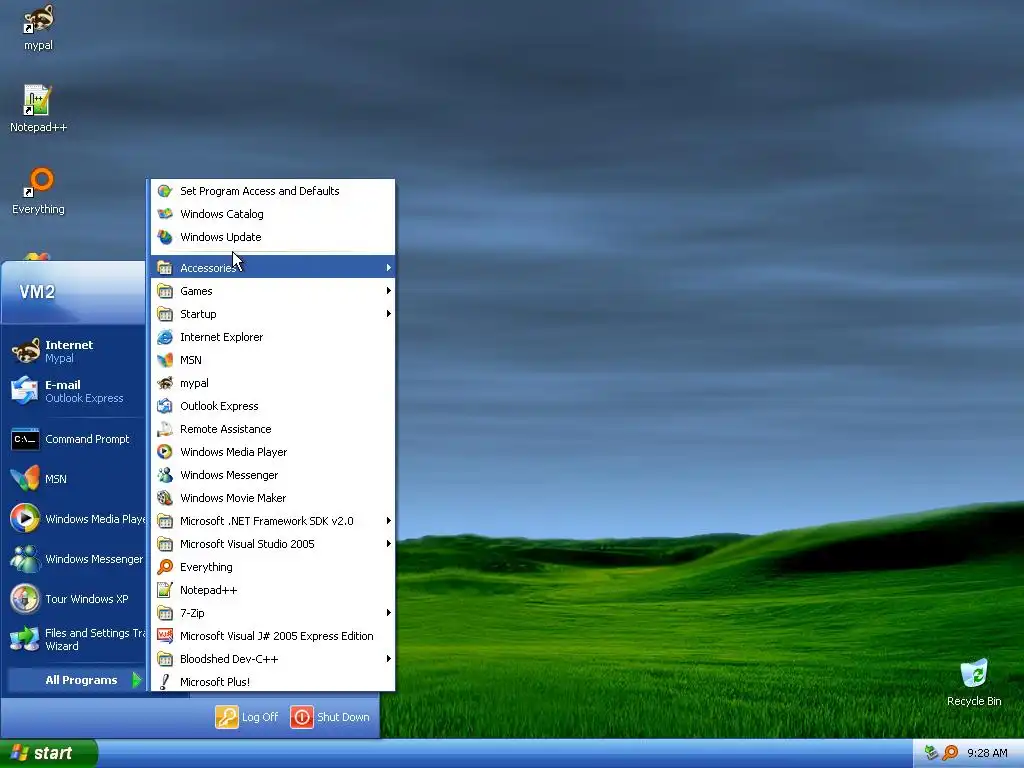Click the Command Prompt text label
Screen dimensions: 1024x768
pyautogui.click(x=87, y=439)
